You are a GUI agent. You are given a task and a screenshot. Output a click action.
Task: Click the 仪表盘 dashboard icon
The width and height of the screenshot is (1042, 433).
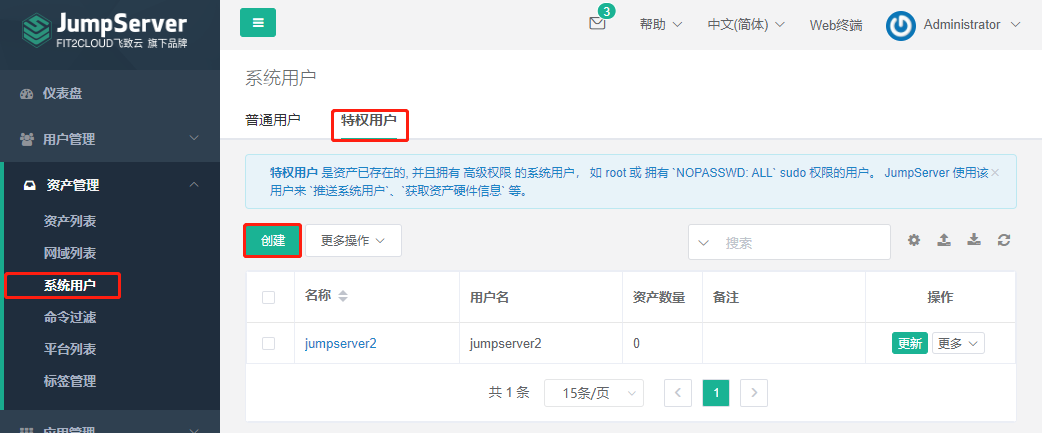pyautogui.click(x=27, y=94)
